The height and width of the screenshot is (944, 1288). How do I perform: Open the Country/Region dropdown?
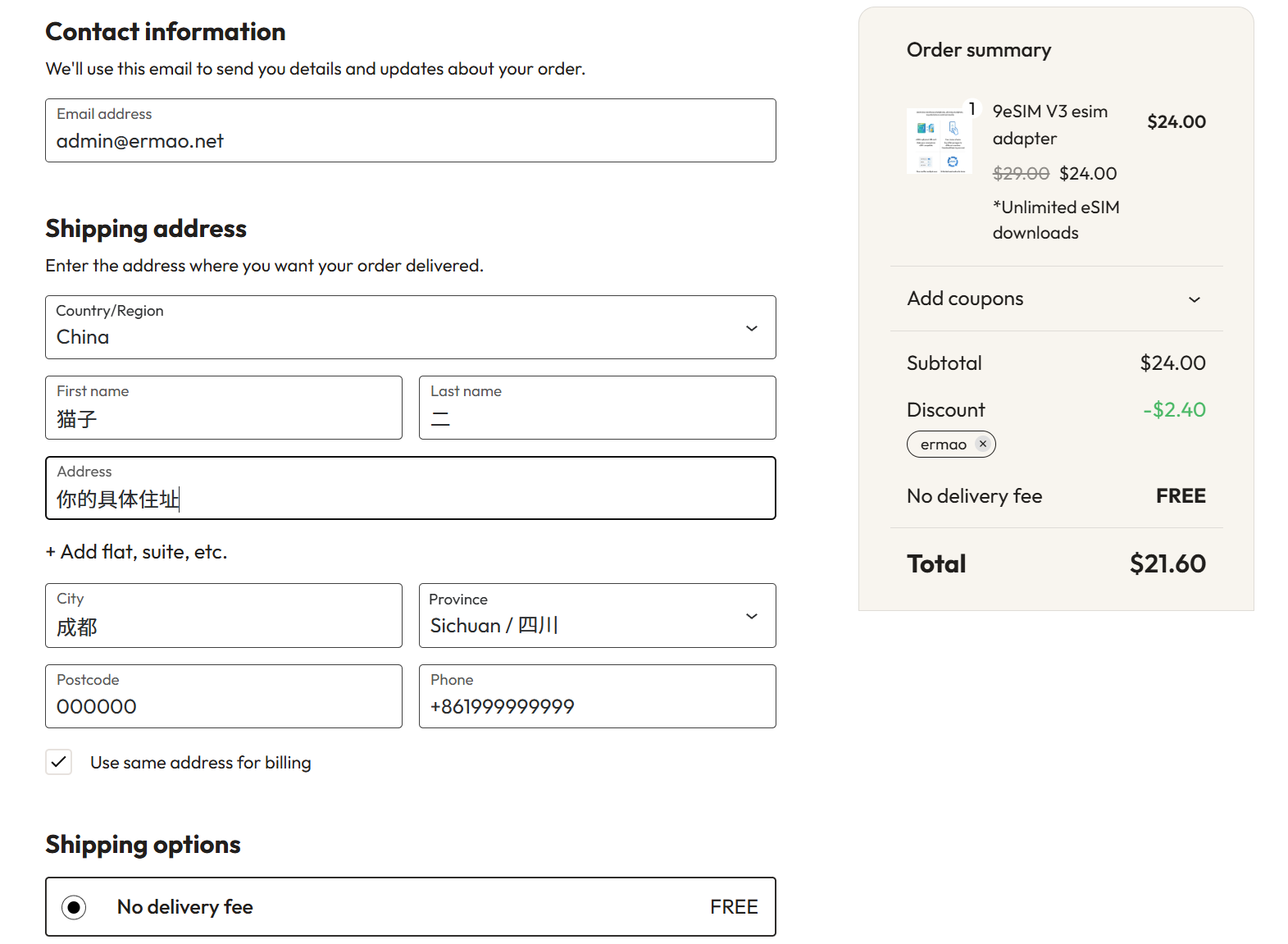410,327
